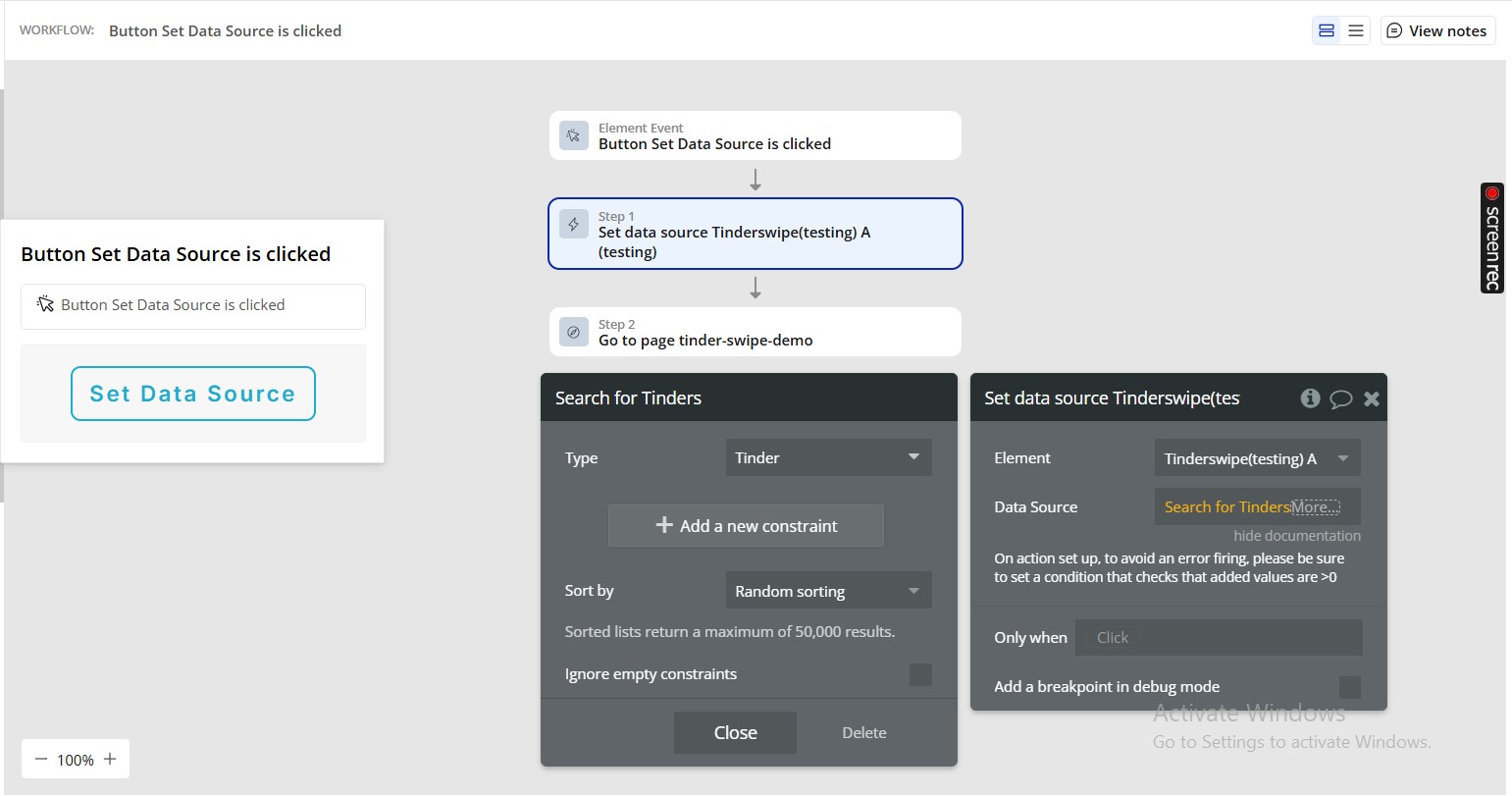Open the Element dropdown Tinderswipe(testing) A

click(1257, 458)
